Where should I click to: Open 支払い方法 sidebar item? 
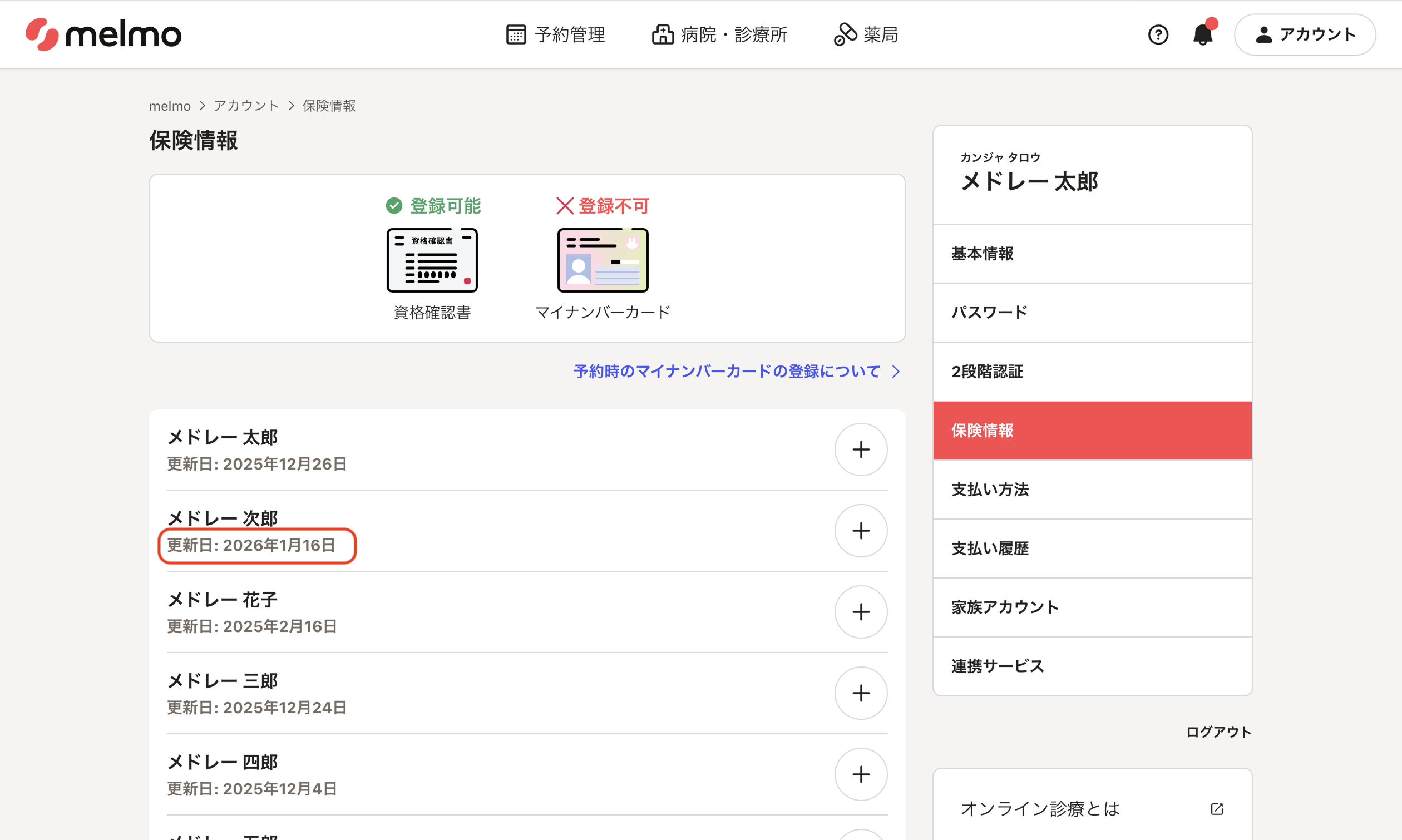[1092, 489]
